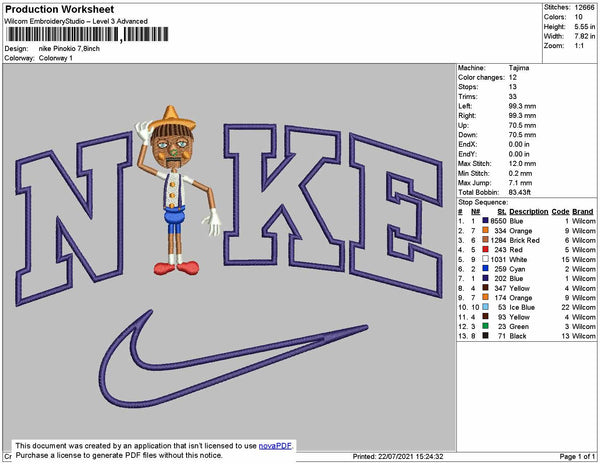
Task: Click the 'Description' column header
Action: (529, 212)
